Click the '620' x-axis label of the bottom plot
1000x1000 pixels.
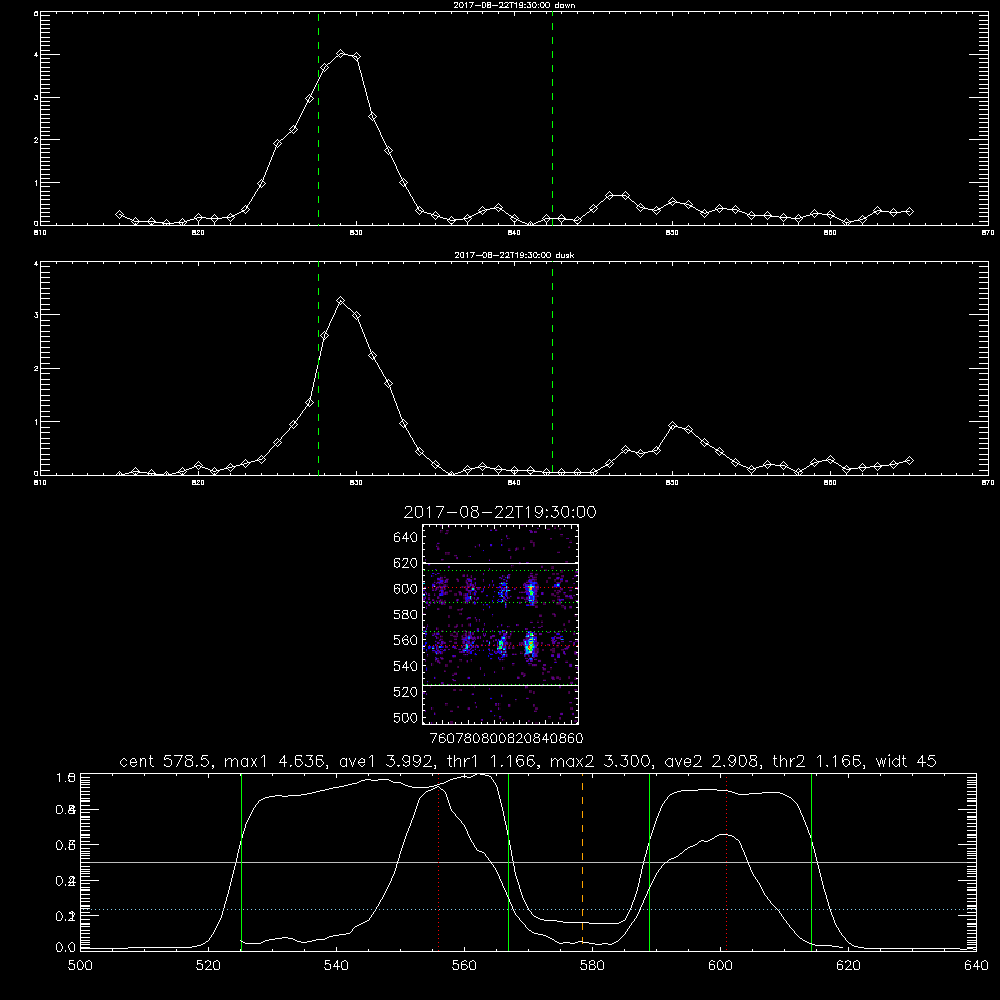[x=848, y=966]
